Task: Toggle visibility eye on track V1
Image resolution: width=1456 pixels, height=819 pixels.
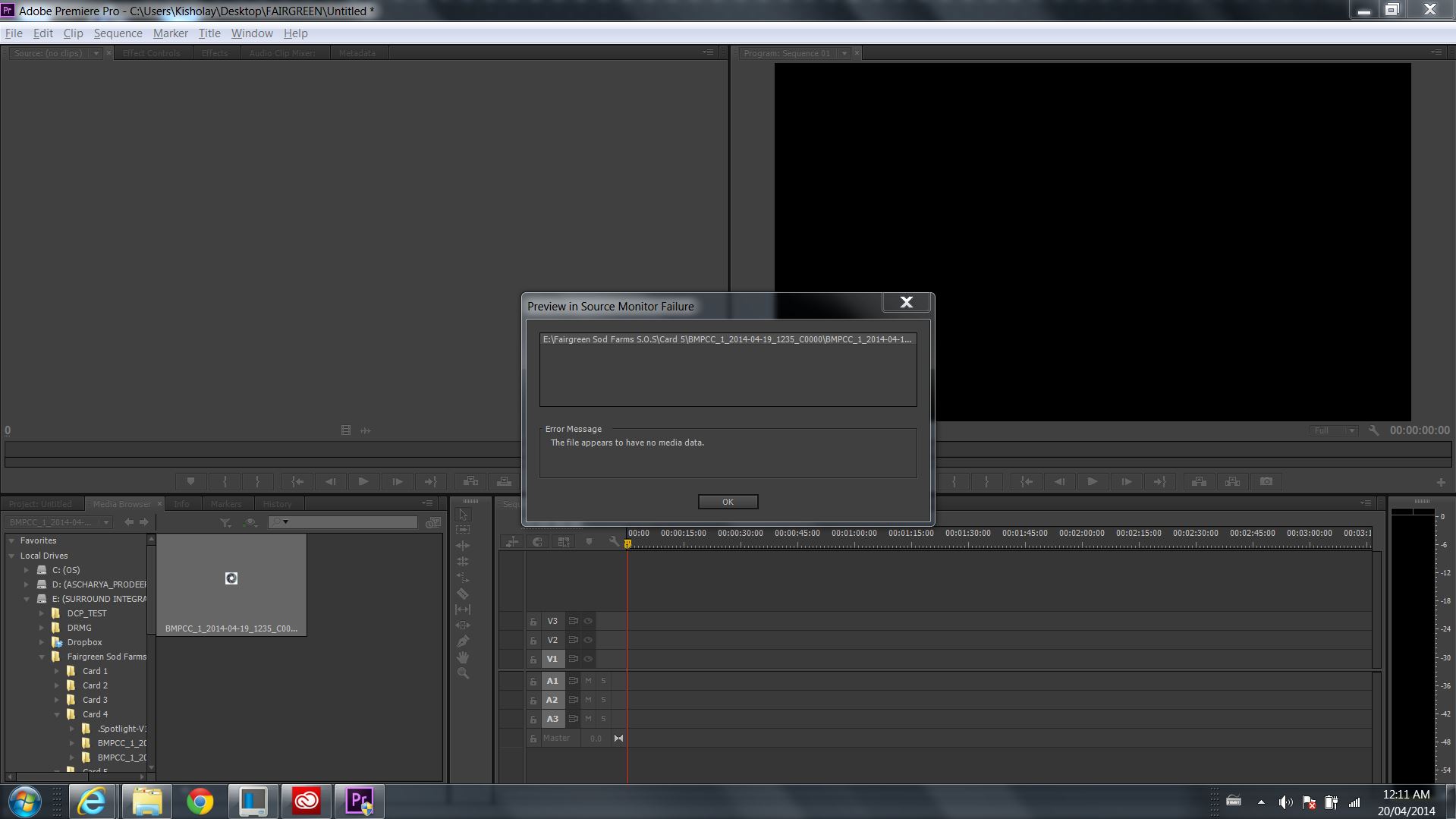Action: pyautogui.click(x=588, y=659)
